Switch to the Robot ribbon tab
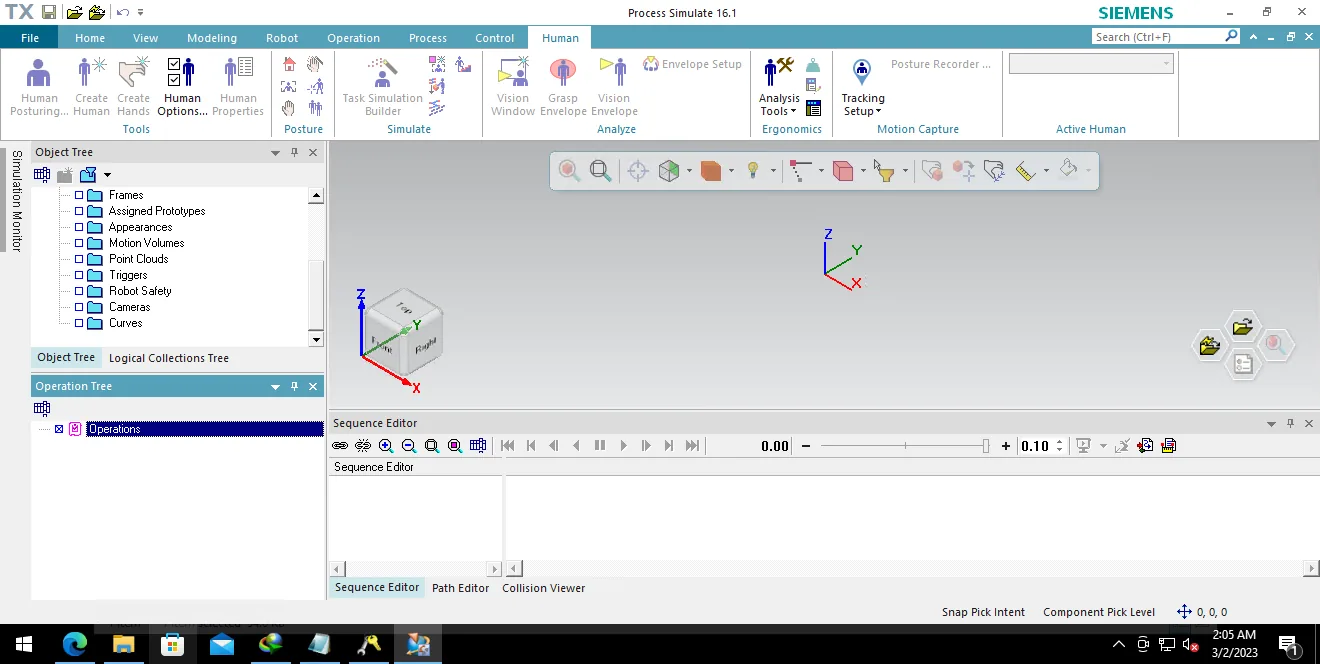This screenshot has height=664, width=1320. coord(282,38)
